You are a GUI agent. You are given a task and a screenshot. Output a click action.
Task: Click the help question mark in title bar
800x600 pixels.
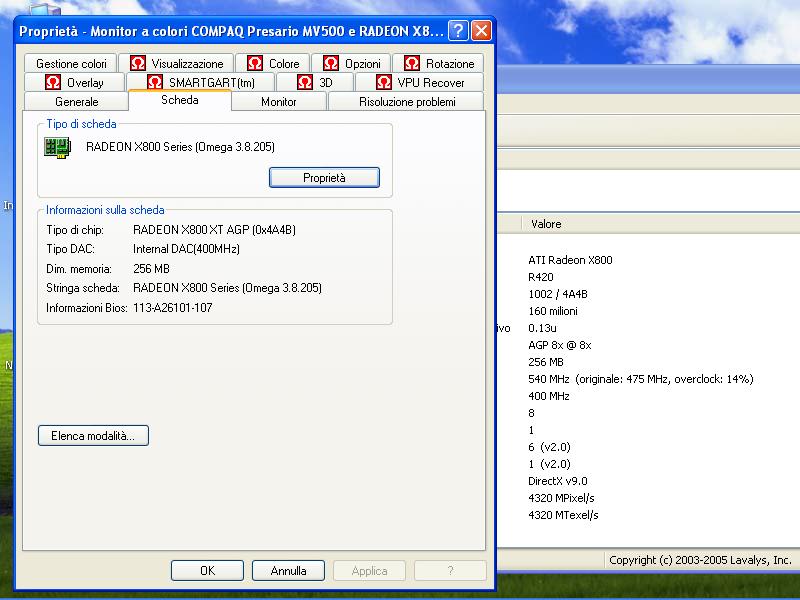pos(458,31)
